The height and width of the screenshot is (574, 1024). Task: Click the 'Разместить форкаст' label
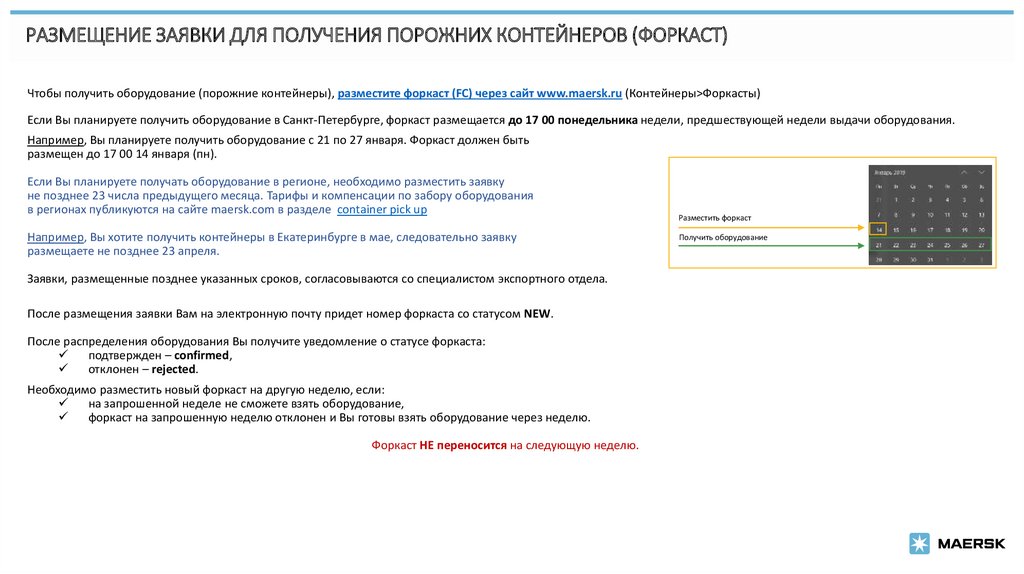[x=714, y=217]
